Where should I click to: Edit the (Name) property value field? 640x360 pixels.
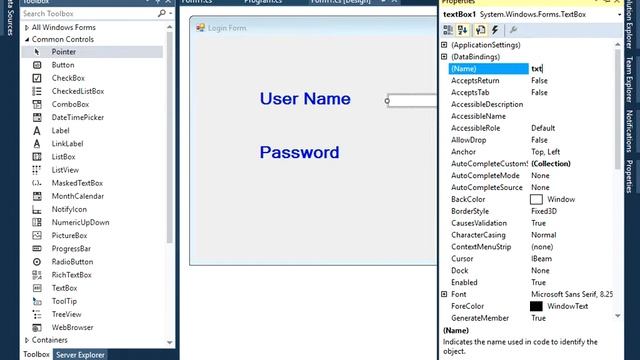(571, 69)
